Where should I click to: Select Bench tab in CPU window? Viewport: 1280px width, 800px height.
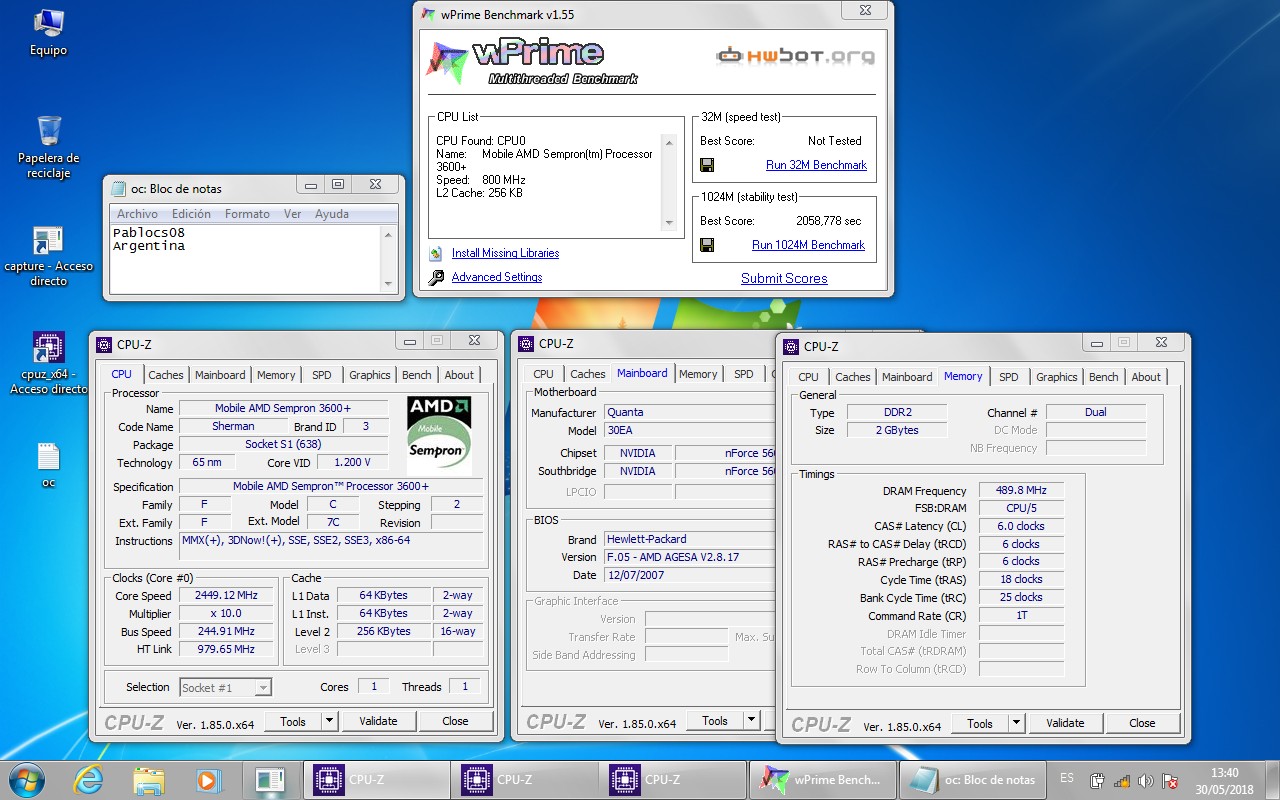[417, 375]
